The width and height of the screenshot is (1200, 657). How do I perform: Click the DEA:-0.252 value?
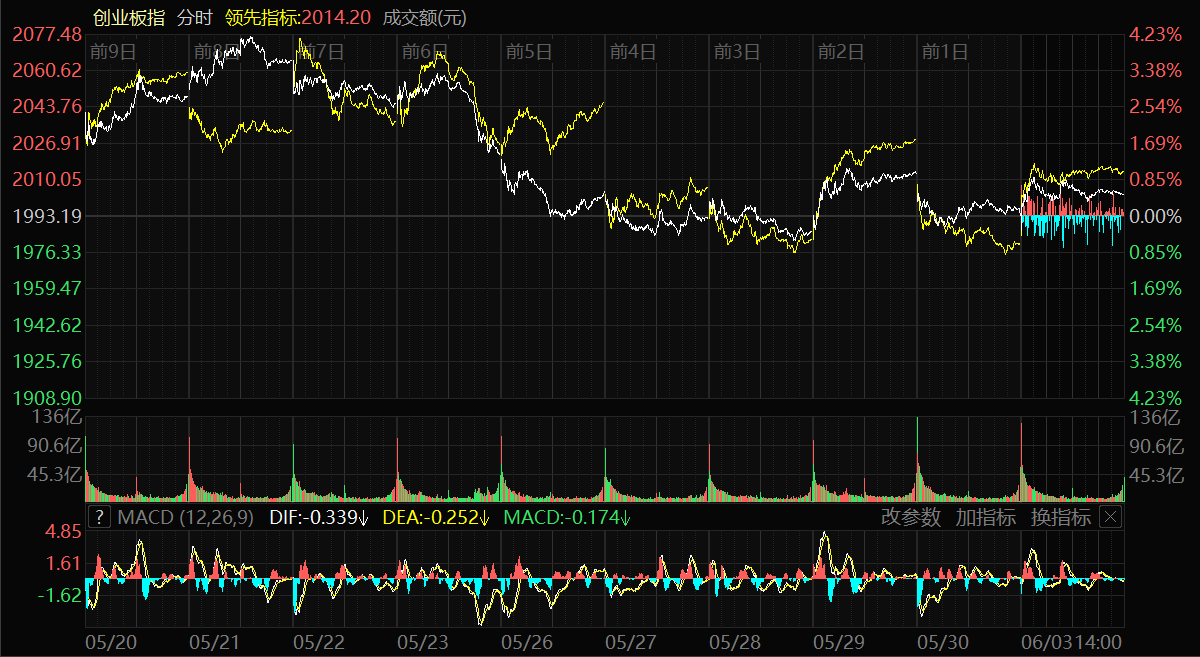tap(437, 517)
